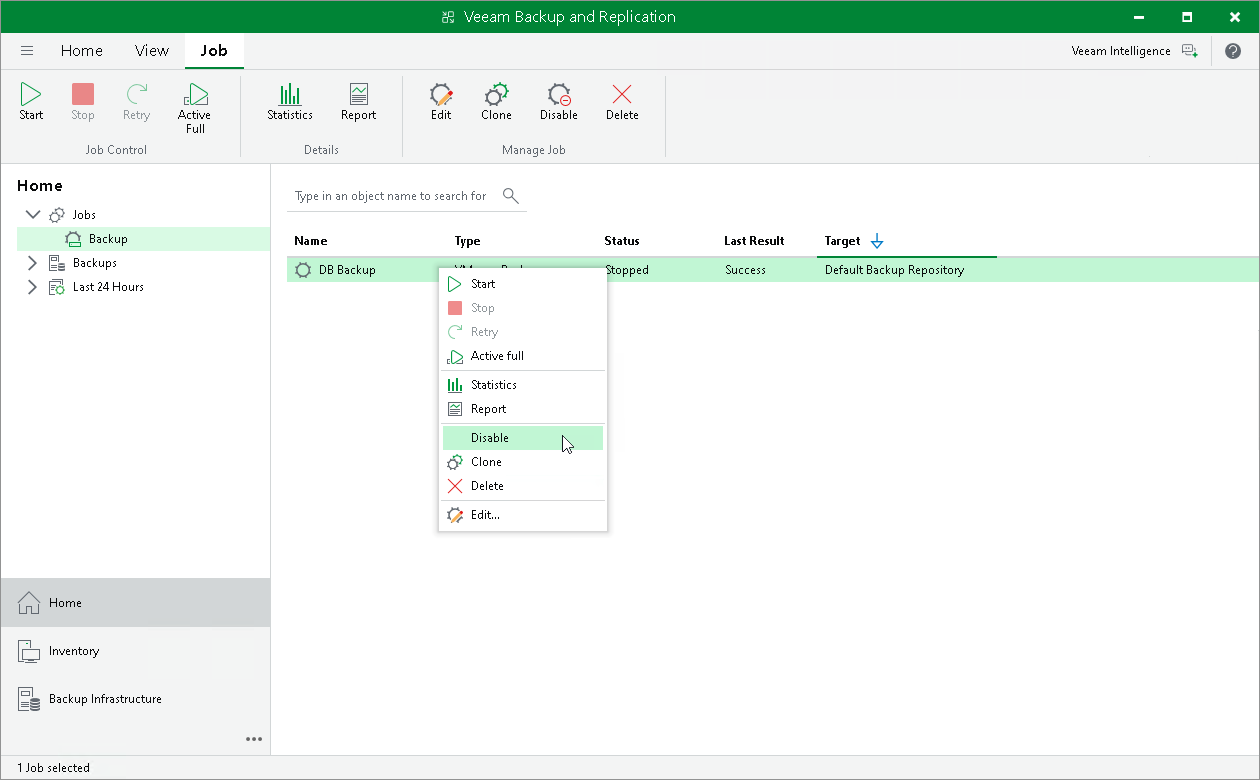Click the Clone job ribbon icon
The height and width of the screenshot is (780, 1260).
(x=496, y=94)
